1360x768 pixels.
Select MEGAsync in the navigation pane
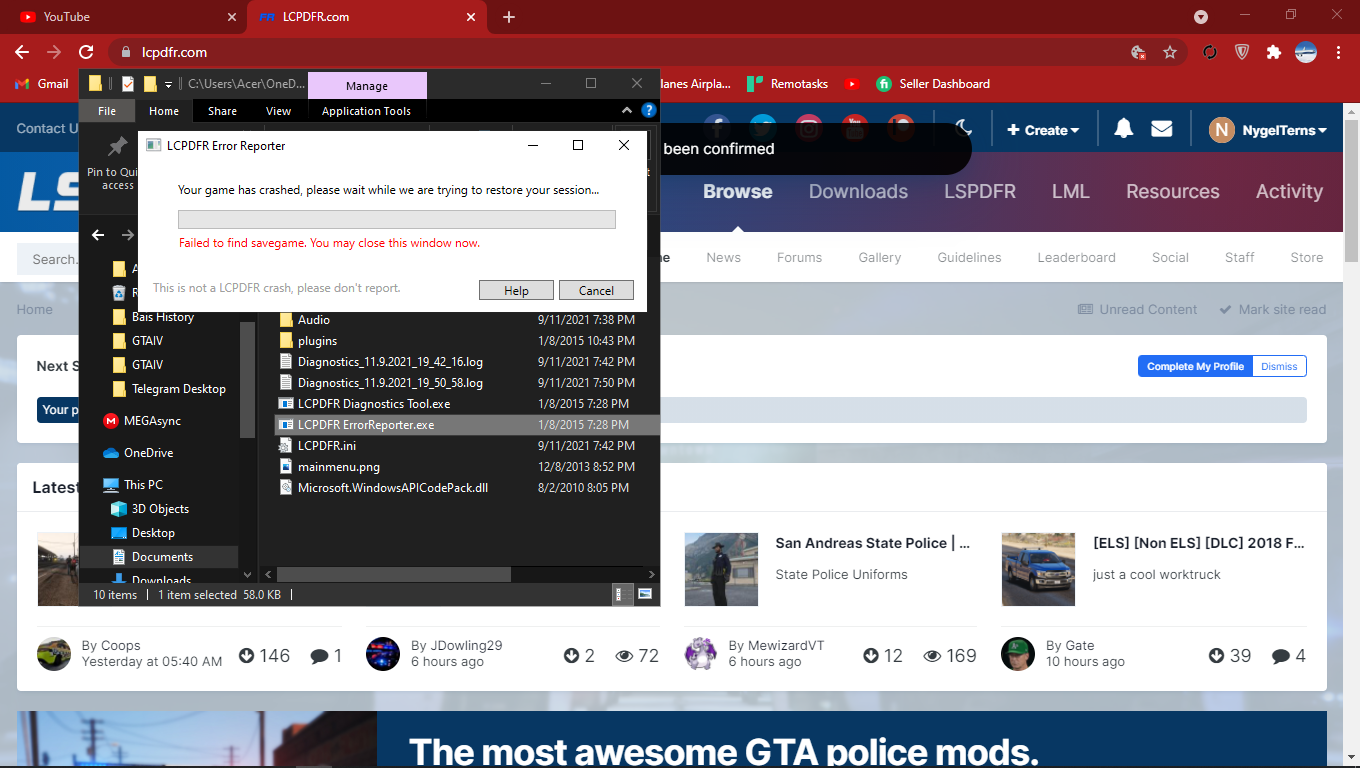152,421
